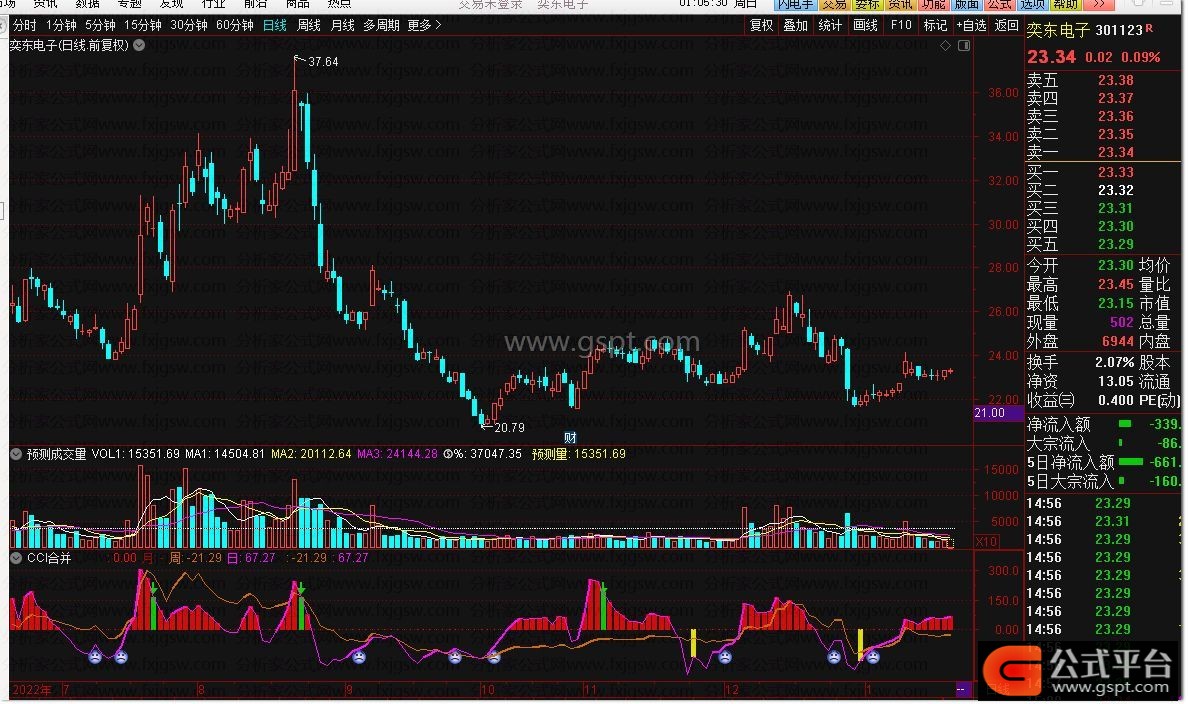Expand the 更多 periods menu
Viewport: 1188px width, 704px height.
(x=424, y=25)
